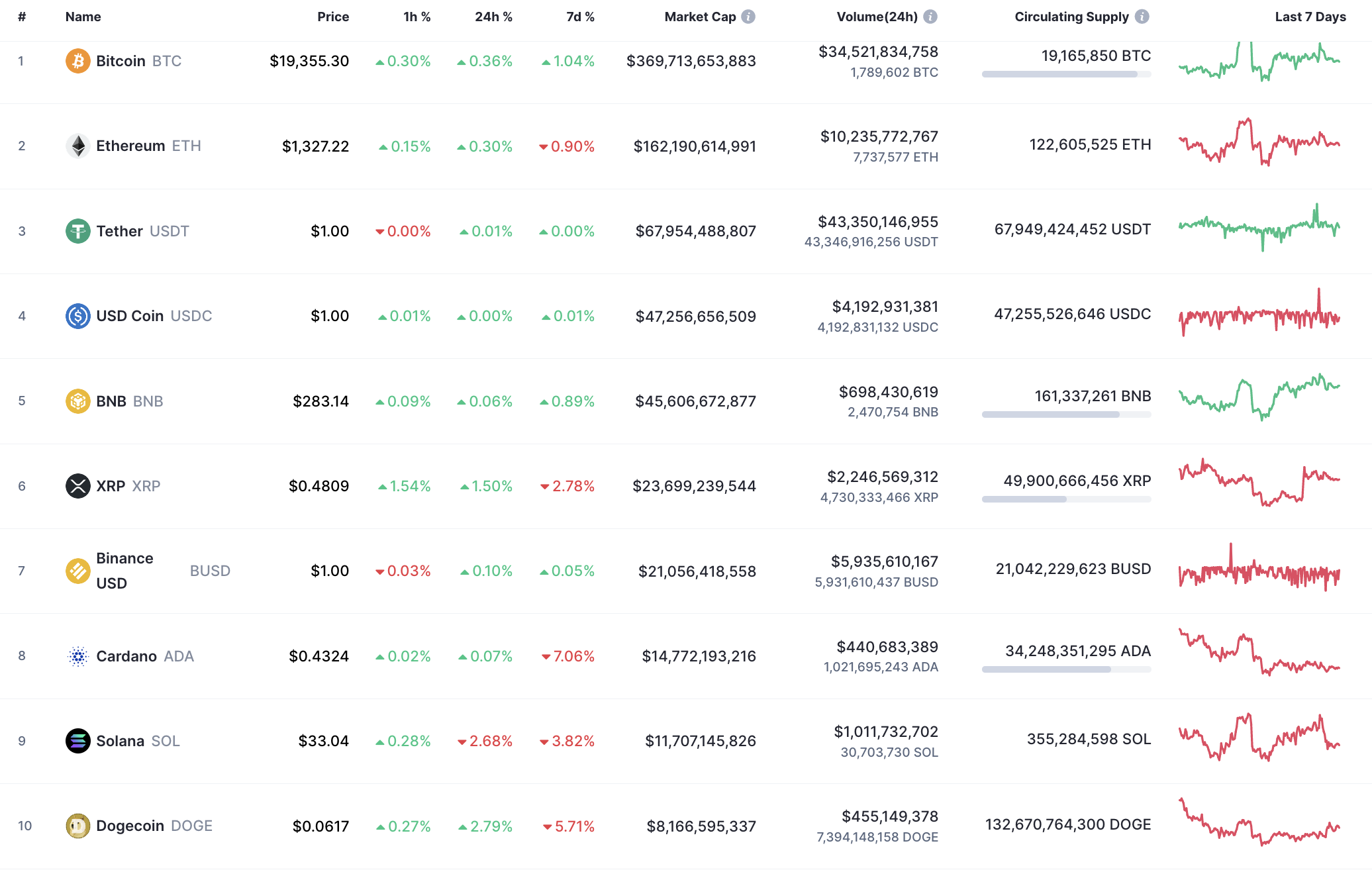The image size is (1372, 870).
Task: Select the Ethereum logo
Action: click(x=77, y=146)
